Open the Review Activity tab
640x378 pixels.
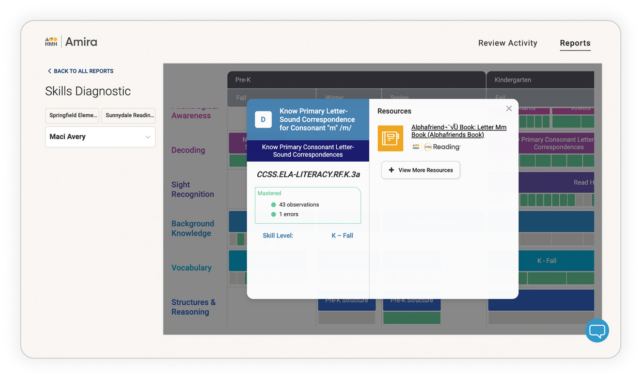[507, 43]
